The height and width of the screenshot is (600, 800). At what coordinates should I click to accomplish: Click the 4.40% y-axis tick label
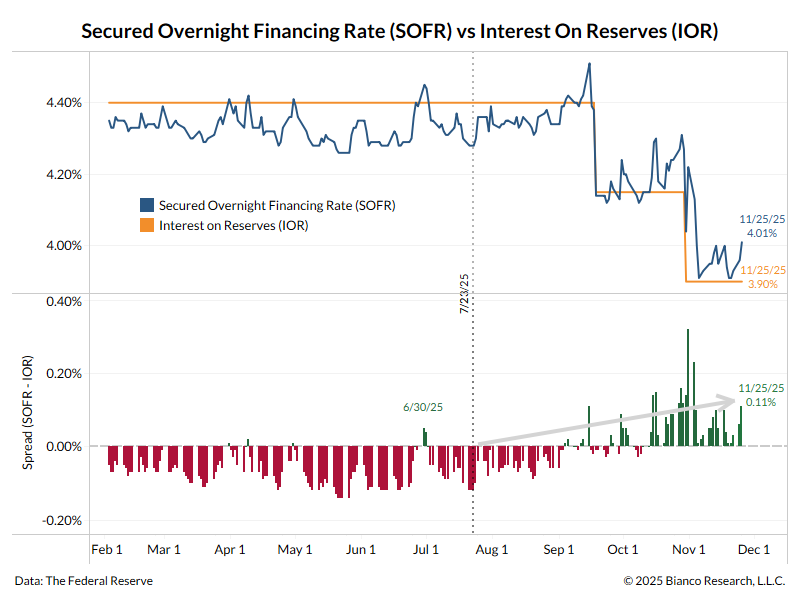pos(63,103)
